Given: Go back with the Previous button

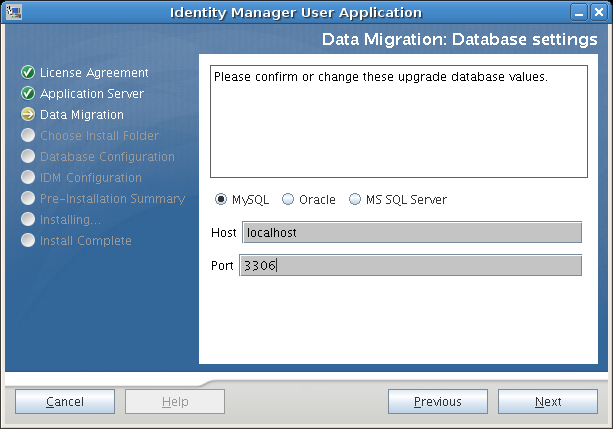Looking at the screenshot, I should (438, 402).
